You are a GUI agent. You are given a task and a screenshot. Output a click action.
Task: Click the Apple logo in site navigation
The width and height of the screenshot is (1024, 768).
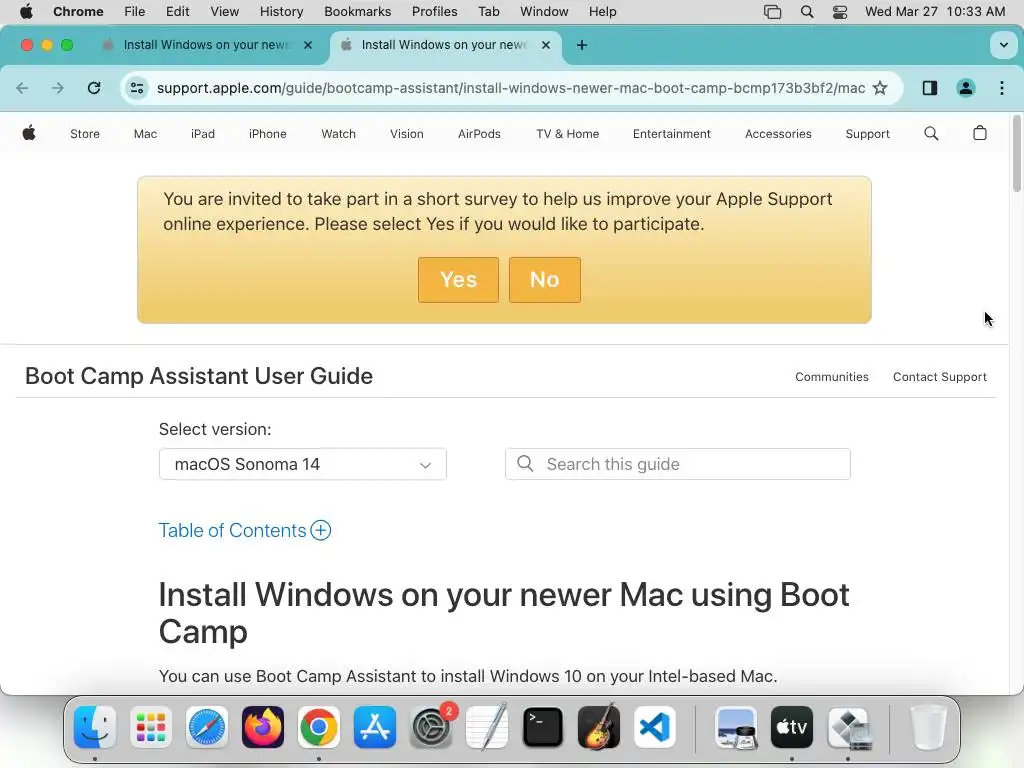pyautogui.click(x=29, y=133)
